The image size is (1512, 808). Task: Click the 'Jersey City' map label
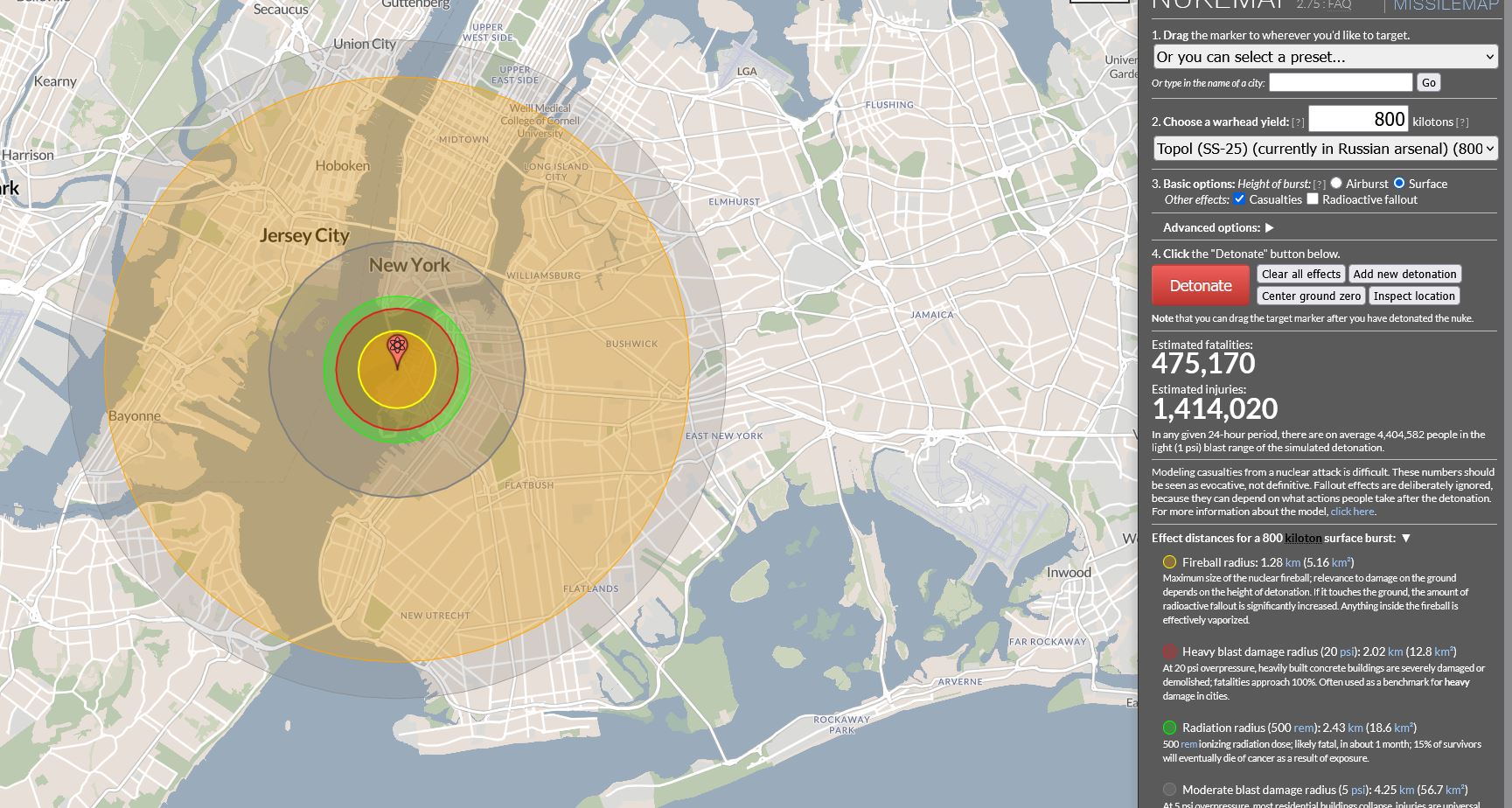[304, 236]
